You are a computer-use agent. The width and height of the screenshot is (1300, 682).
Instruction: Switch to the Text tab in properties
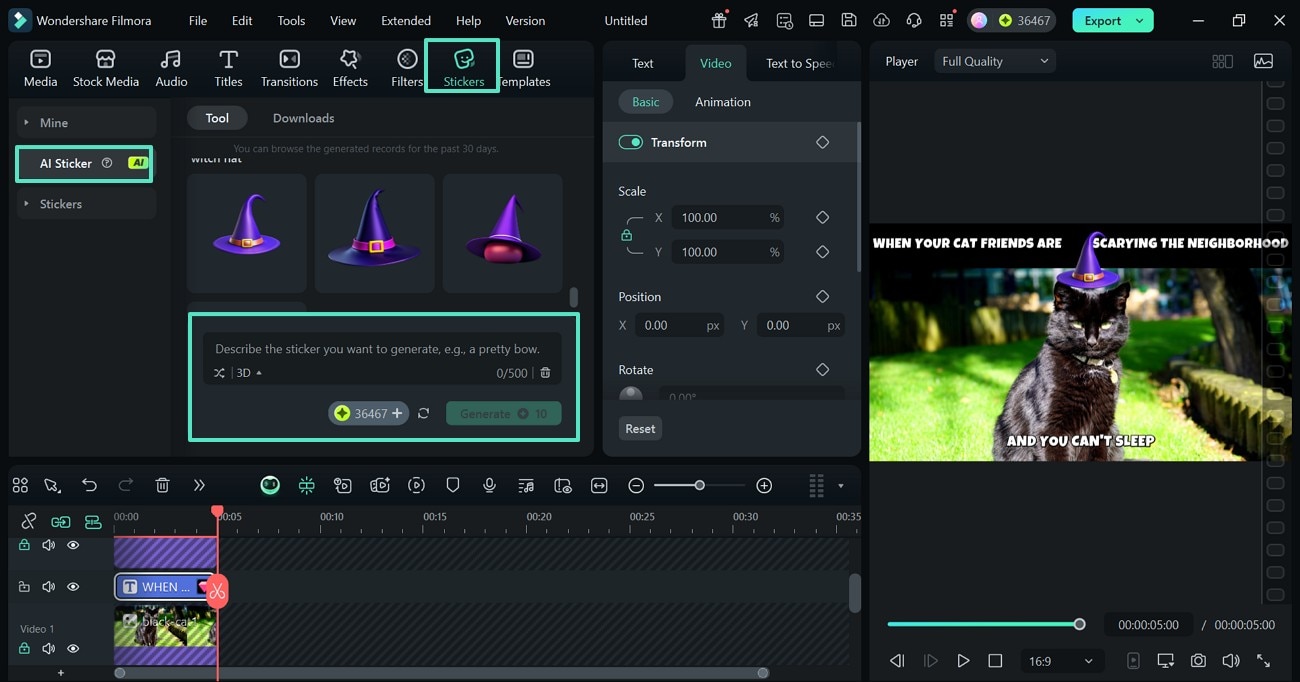pos(643,63)
